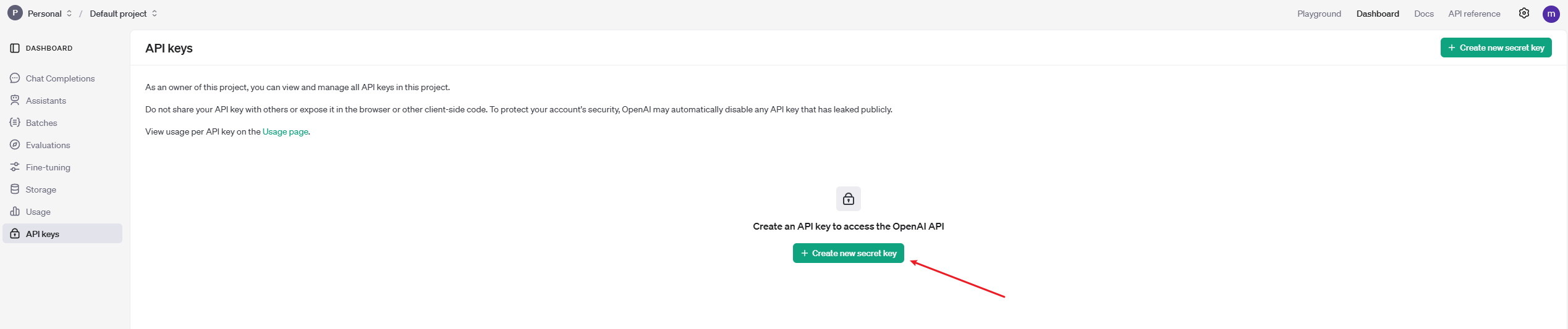This screenshot has height=329, width=1568.
Task: Click the Fine-tuning sliders icon
Action: pos(15,167)
